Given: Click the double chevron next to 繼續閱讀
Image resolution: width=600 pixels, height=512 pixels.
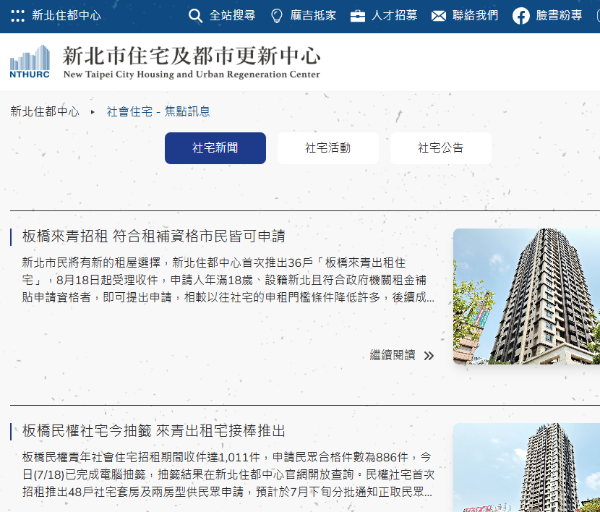Looking at the screenshot, I should (429, 355).
